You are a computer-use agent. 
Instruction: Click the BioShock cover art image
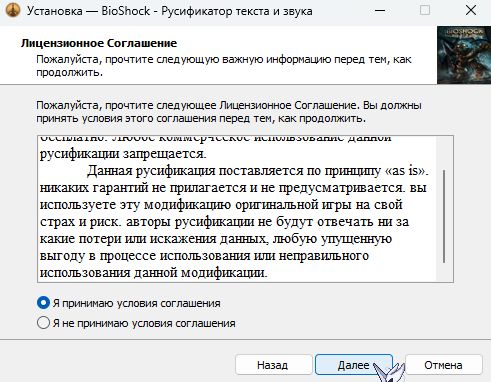click(464, 55)
